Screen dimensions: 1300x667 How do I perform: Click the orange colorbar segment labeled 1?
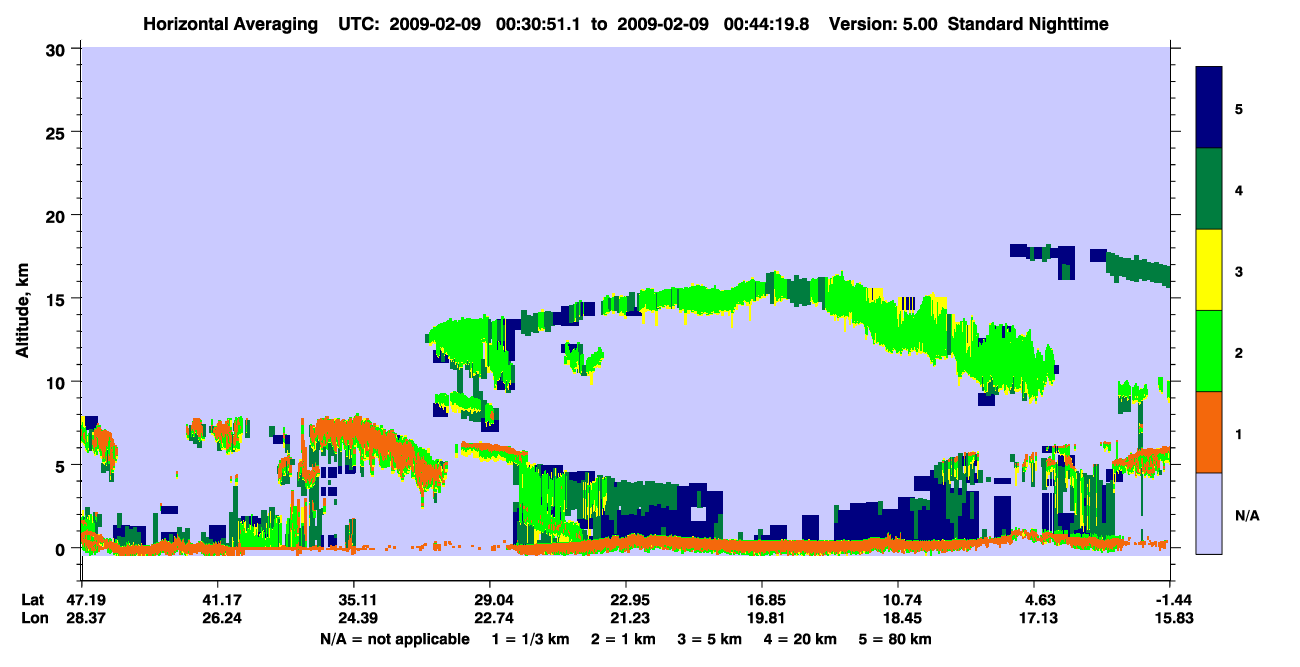(x=1209, y=432)
